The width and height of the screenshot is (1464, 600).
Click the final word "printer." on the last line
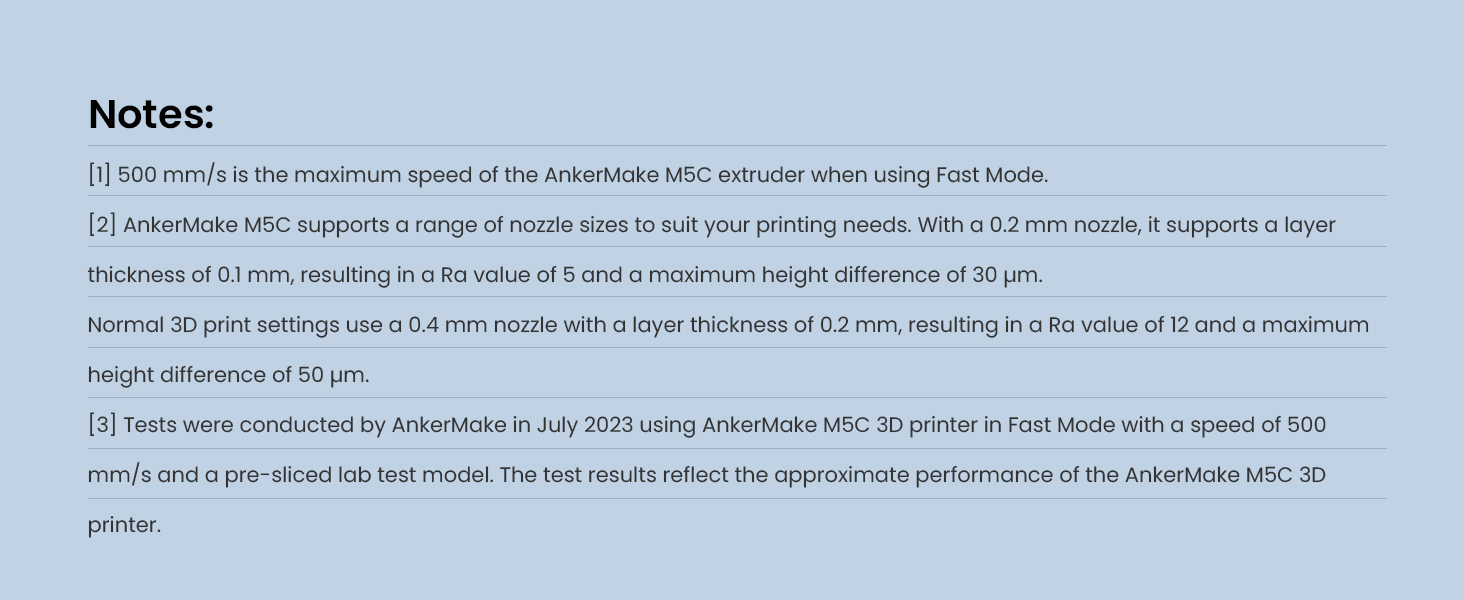(124, 525)
